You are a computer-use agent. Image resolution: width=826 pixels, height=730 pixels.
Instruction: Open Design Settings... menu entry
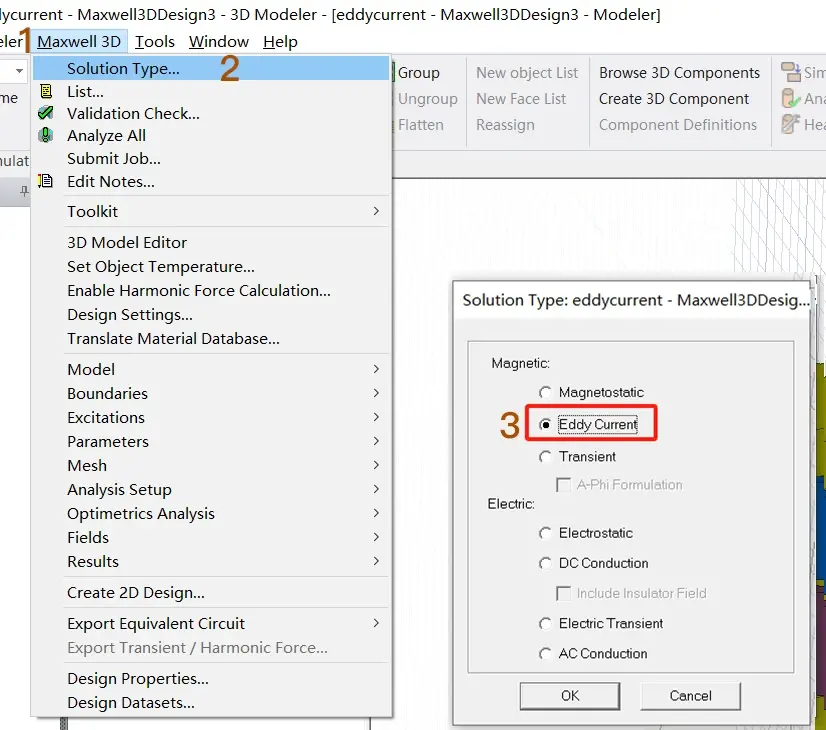coord(211,314)
